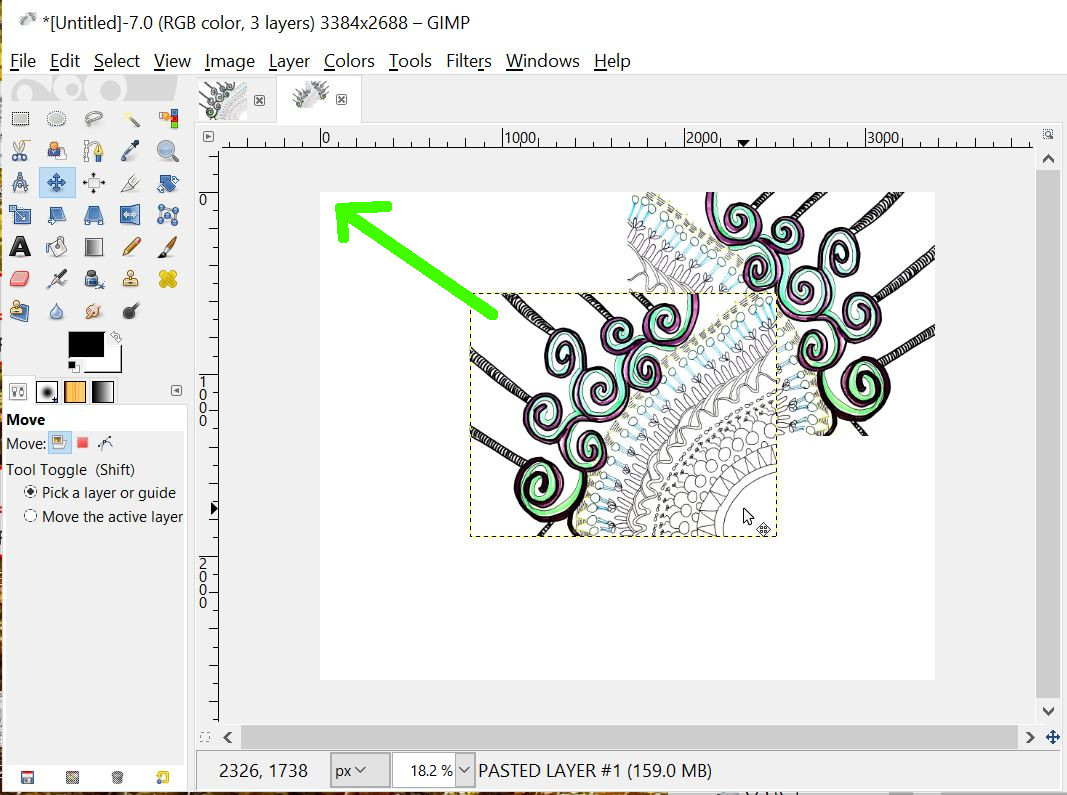
Task: Select the Paintbrush tool
Action: click(167, 246)
